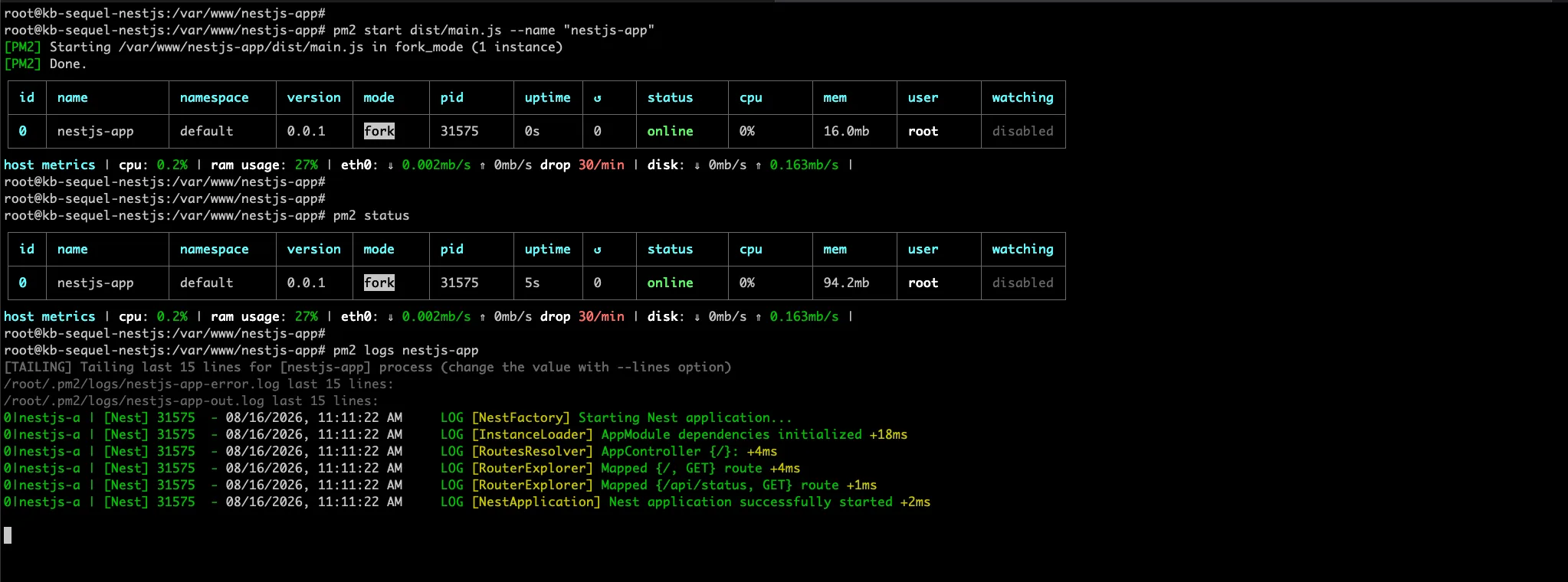
Task: Click the 'Mapped {/, GET} route' message
Action: point(682,468)
